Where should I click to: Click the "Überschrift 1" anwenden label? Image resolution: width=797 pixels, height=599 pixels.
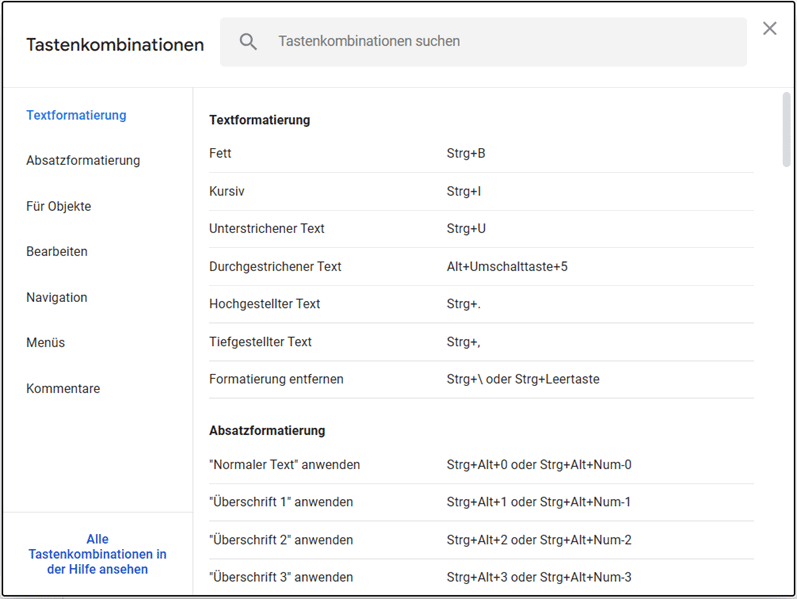[281, 502]
